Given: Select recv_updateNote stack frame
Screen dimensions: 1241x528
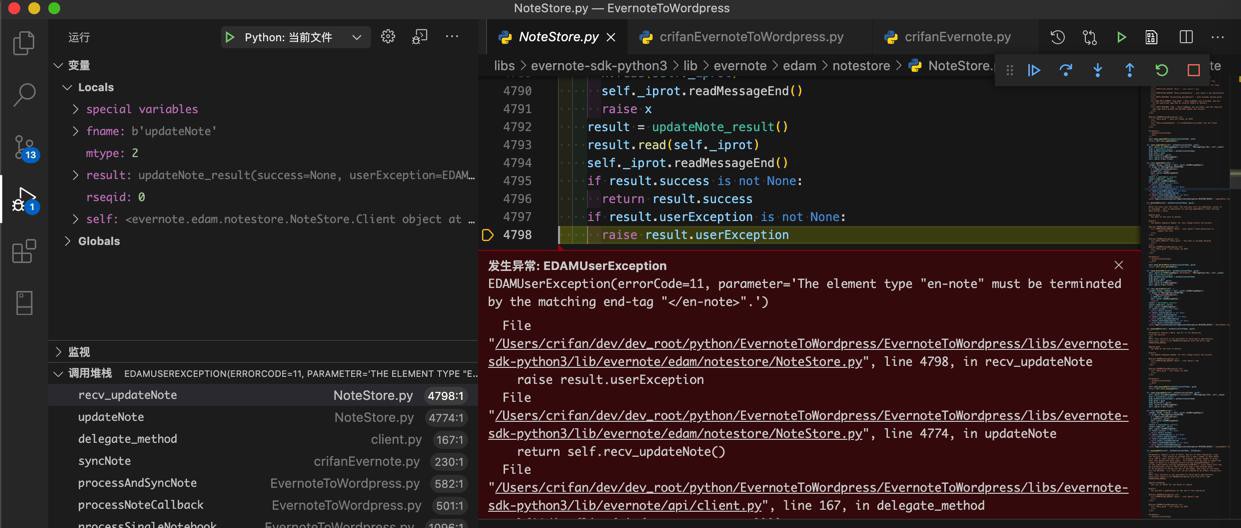Looking at the screenshot, I should pos(263,395).
